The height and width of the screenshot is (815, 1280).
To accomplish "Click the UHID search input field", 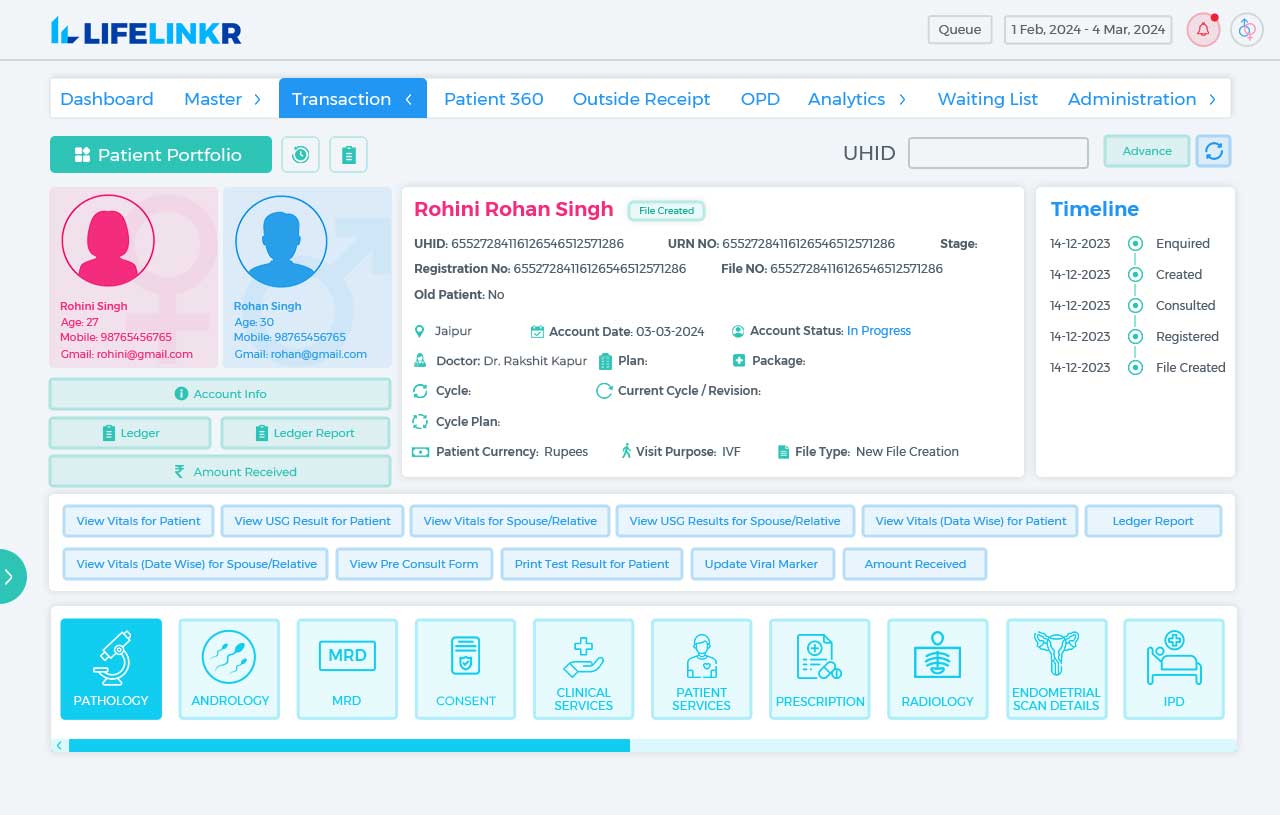I will [x=997, y=154].
